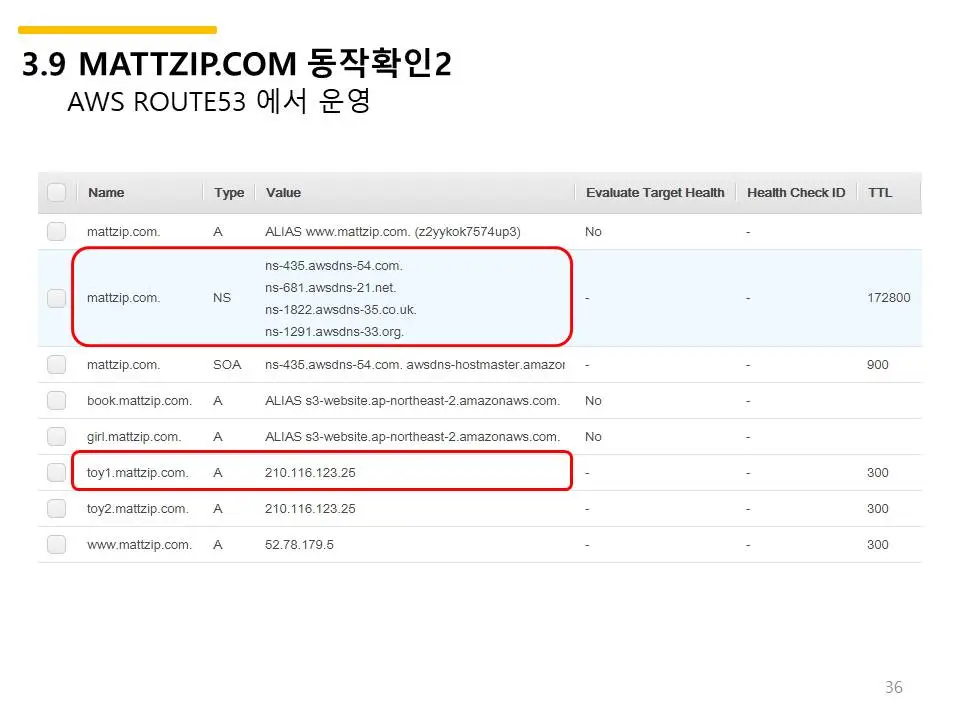This screenshot has width=960, height=720.
Task: Click nameserver ns-681.awsdns-21.net.
Action: pos(331,288)
